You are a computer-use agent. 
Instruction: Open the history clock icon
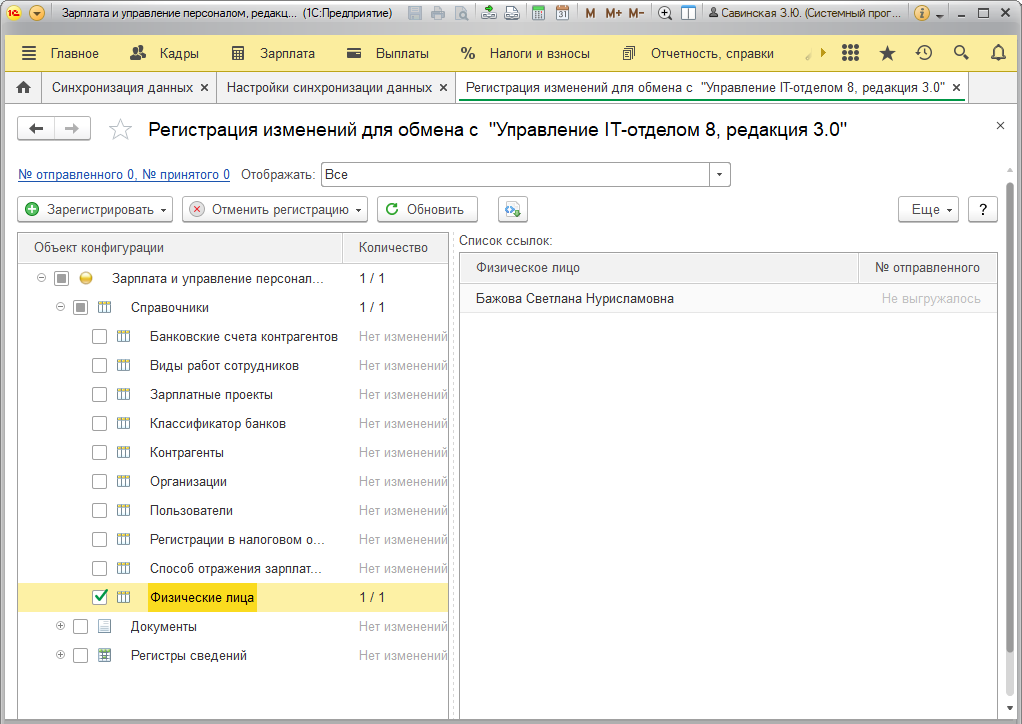pos(924,53)
